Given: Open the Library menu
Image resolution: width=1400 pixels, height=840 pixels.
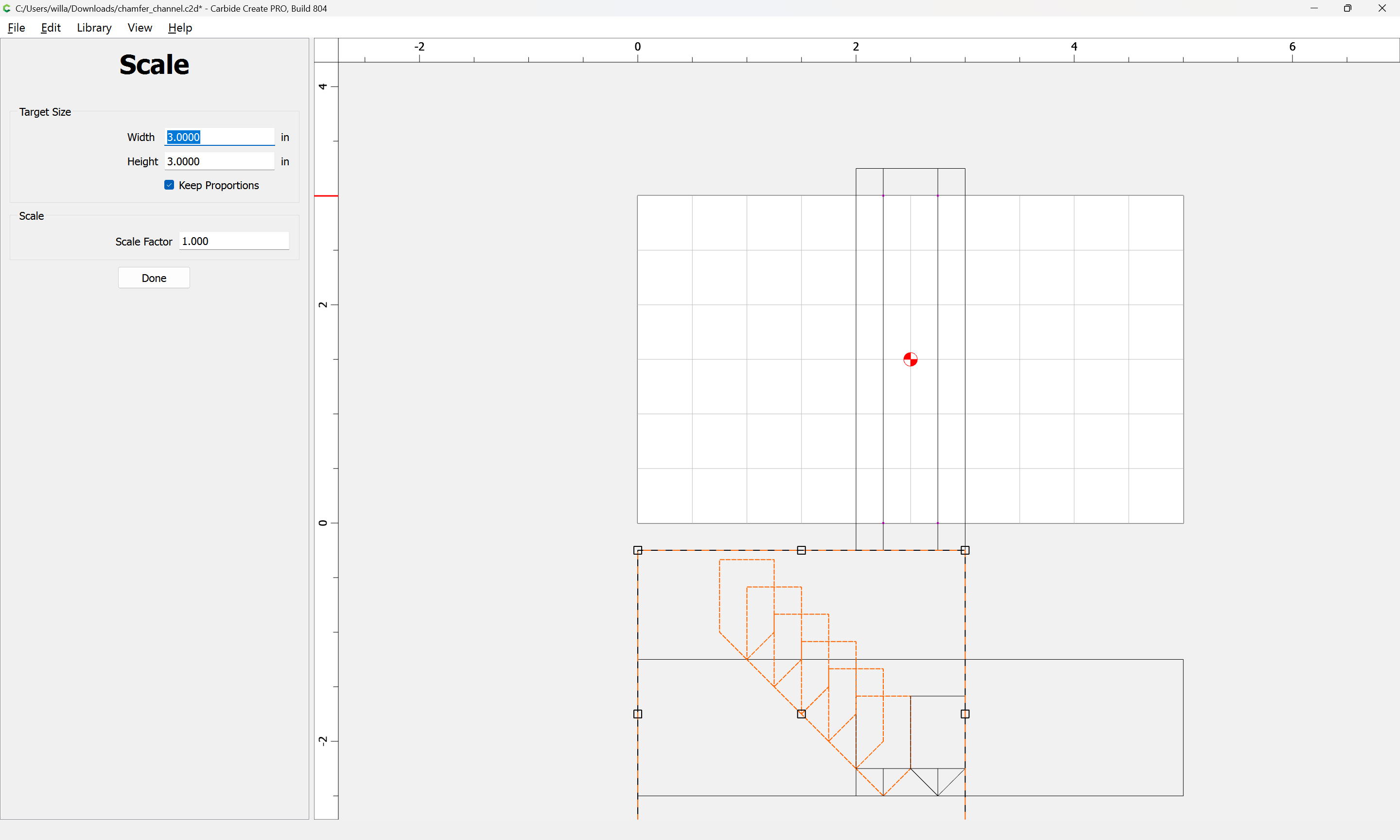Looking at the screenshot, I should click(94, 28).
